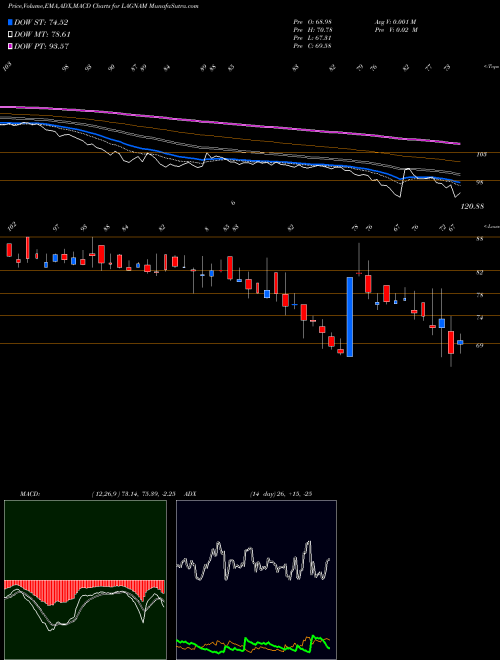Viewport: 500px width, 660px height.
Task: Select the DOW PT: 93.57 label
Action: pos(42,46)
